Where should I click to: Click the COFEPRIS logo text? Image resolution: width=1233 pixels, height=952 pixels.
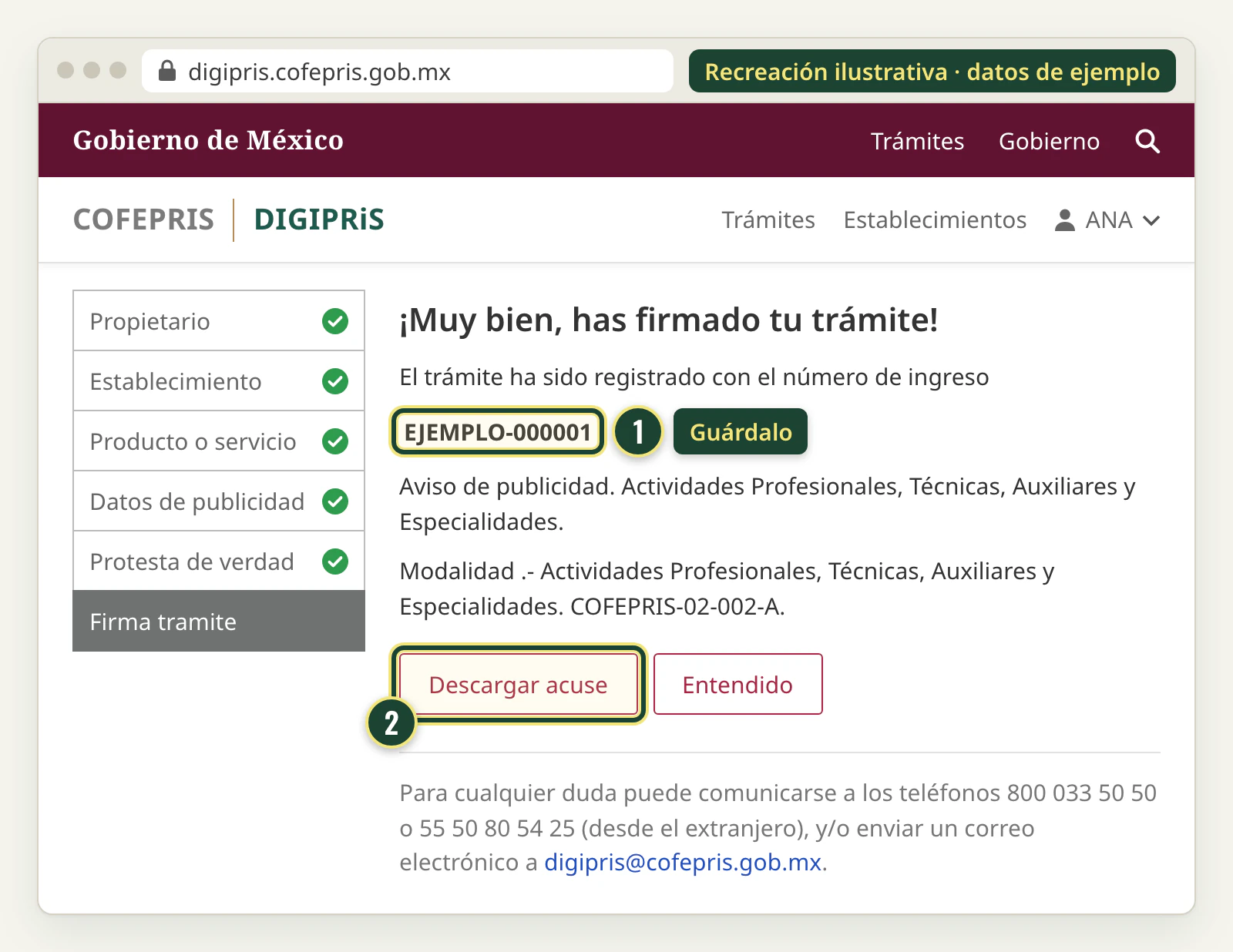pyautogui.click(x=143, y=220)
